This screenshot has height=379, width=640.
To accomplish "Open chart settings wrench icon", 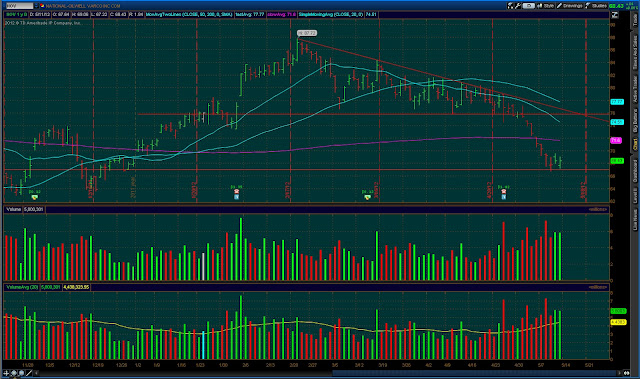I will click(x=518, y=6).
